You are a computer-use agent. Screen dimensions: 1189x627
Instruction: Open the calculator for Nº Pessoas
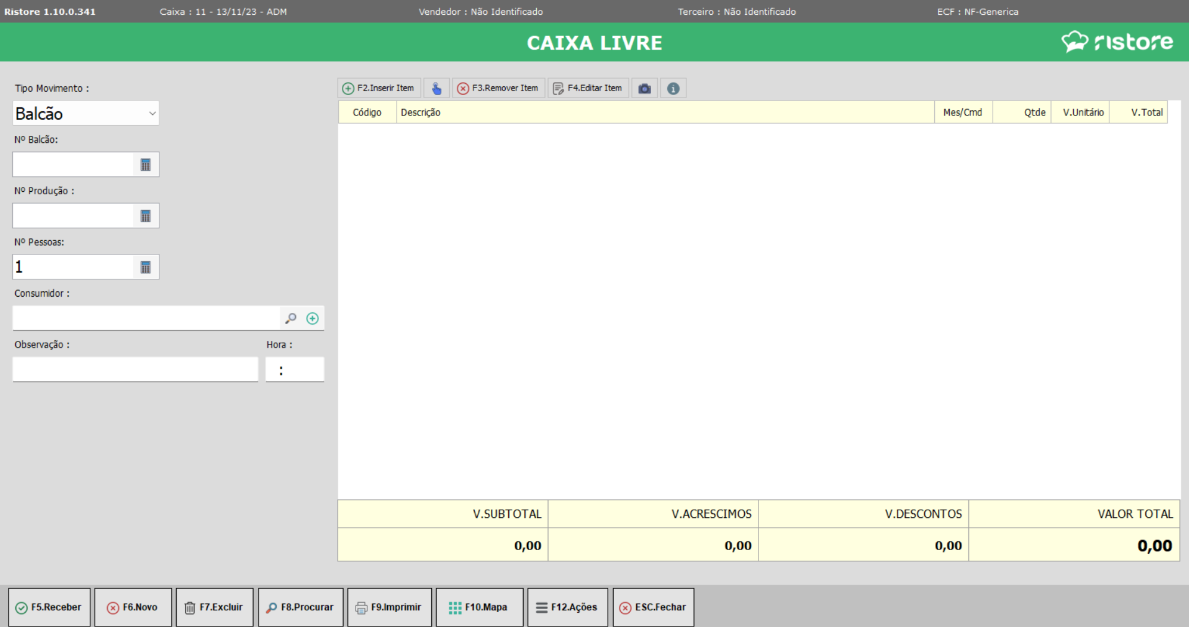[x=145, y=267]
